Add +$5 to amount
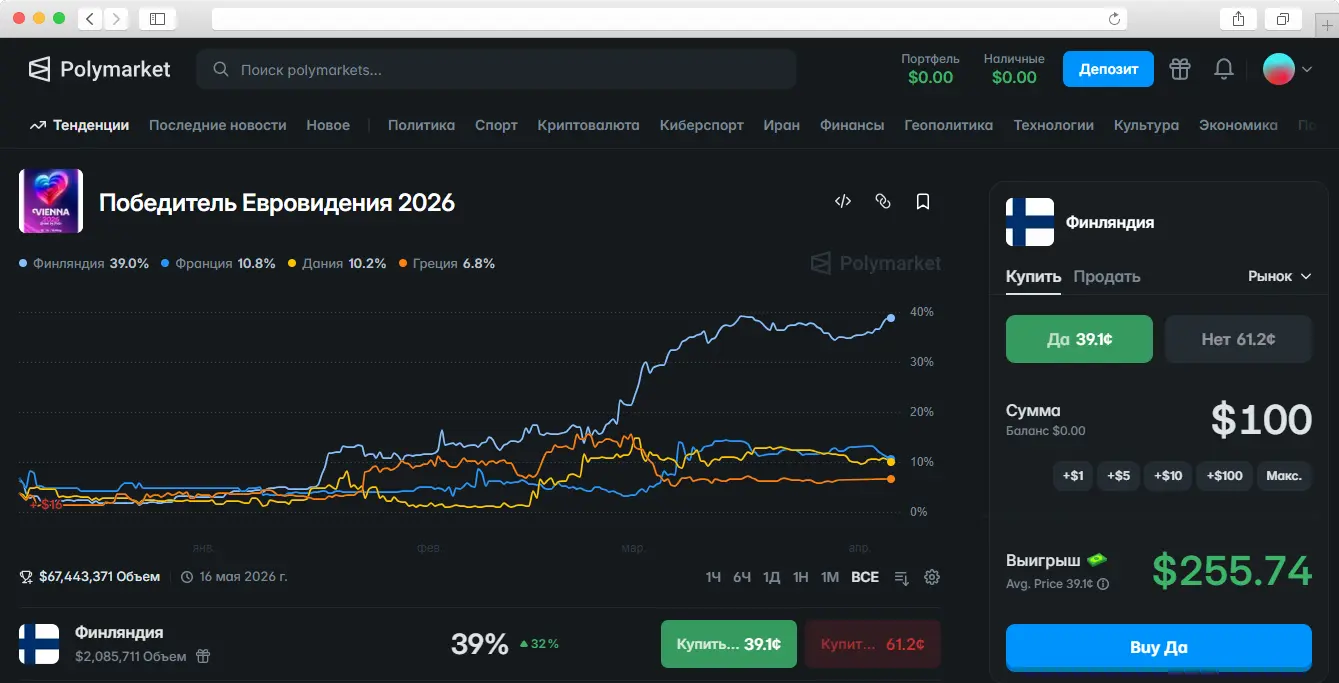This screenshot has height=683, width=1339. click(1120, 476)
